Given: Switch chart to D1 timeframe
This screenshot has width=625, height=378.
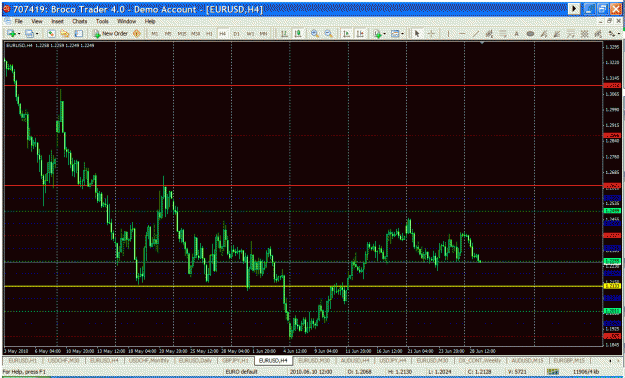Looking at the screenshot, I should coord(236,34).
